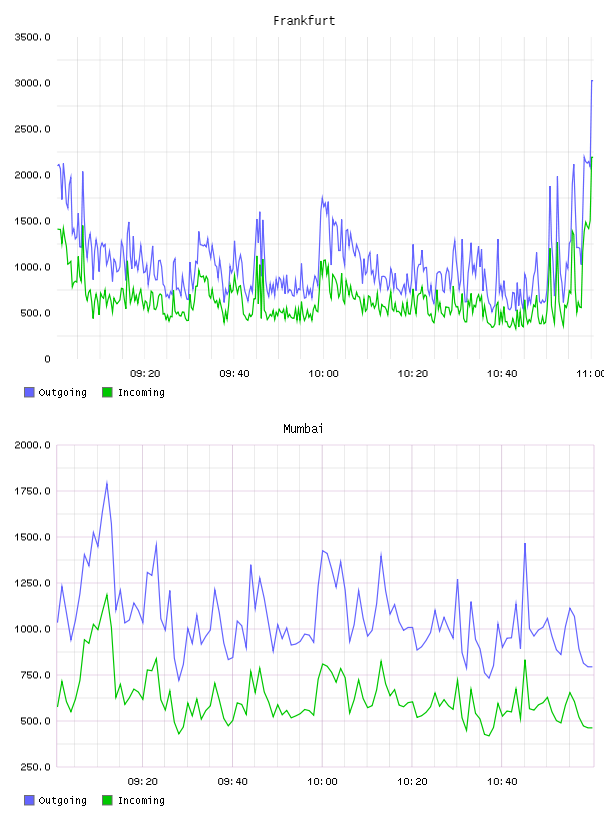This screenshot has height=816, width=608.
Task: Click the 1000.0 y-axis label on Mumbai chart
Action: click(x=32, y=629)
